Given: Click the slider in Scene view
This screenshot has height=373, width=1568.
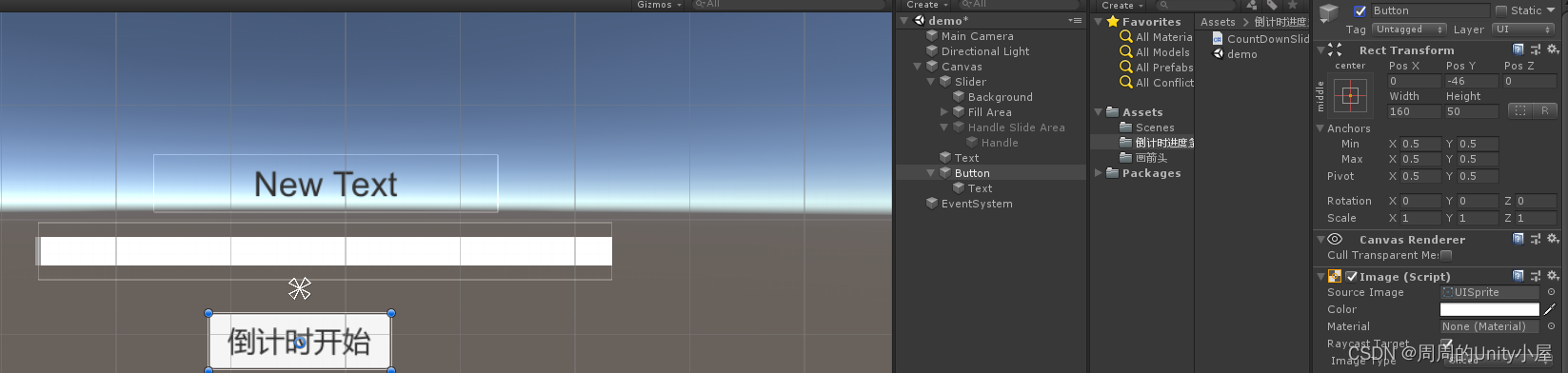Looking at the screenshot, I should (325, 251).
